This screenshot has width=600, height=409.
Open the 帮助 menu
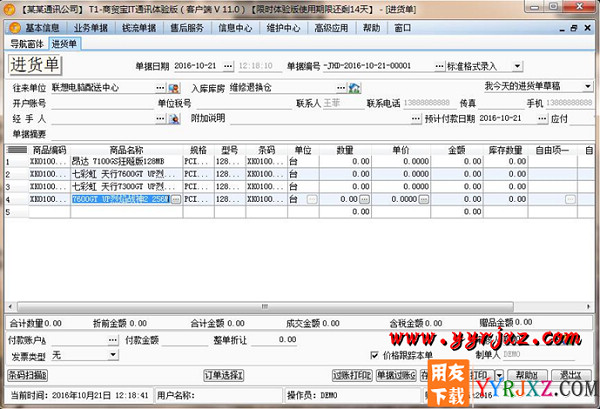pos(372,28)
